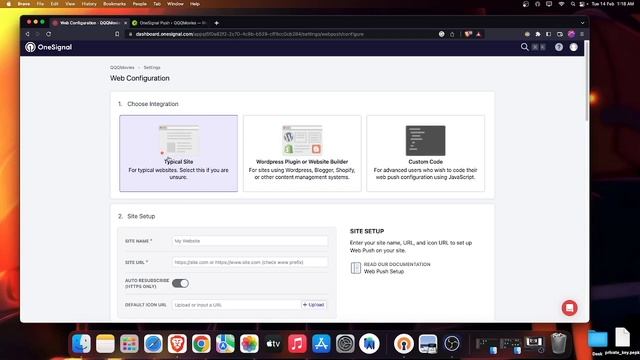The image size is (640, 360).
Task: Toggle the Auto Resubscribe switch
Action: click(180, 283)
